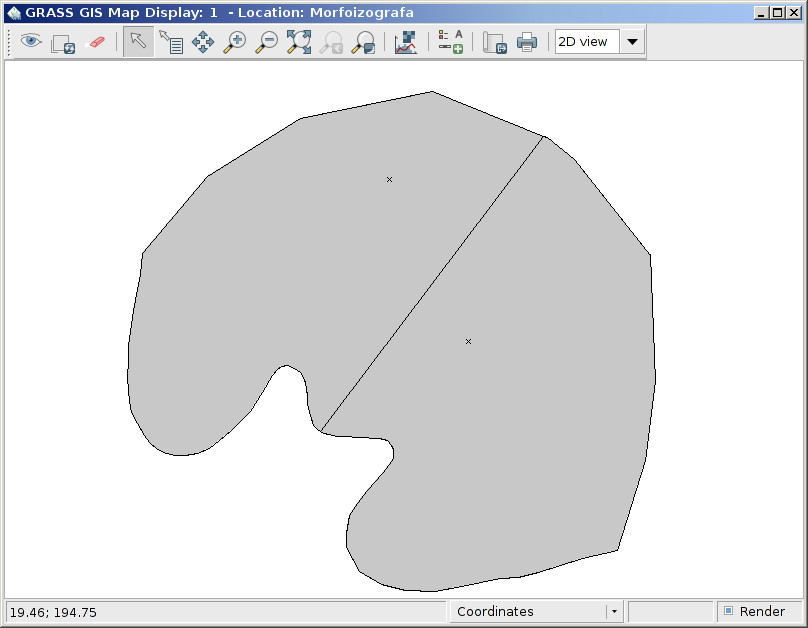Activate the map query tool
Viewport: 808px width, 628px height.
[170, 41]
